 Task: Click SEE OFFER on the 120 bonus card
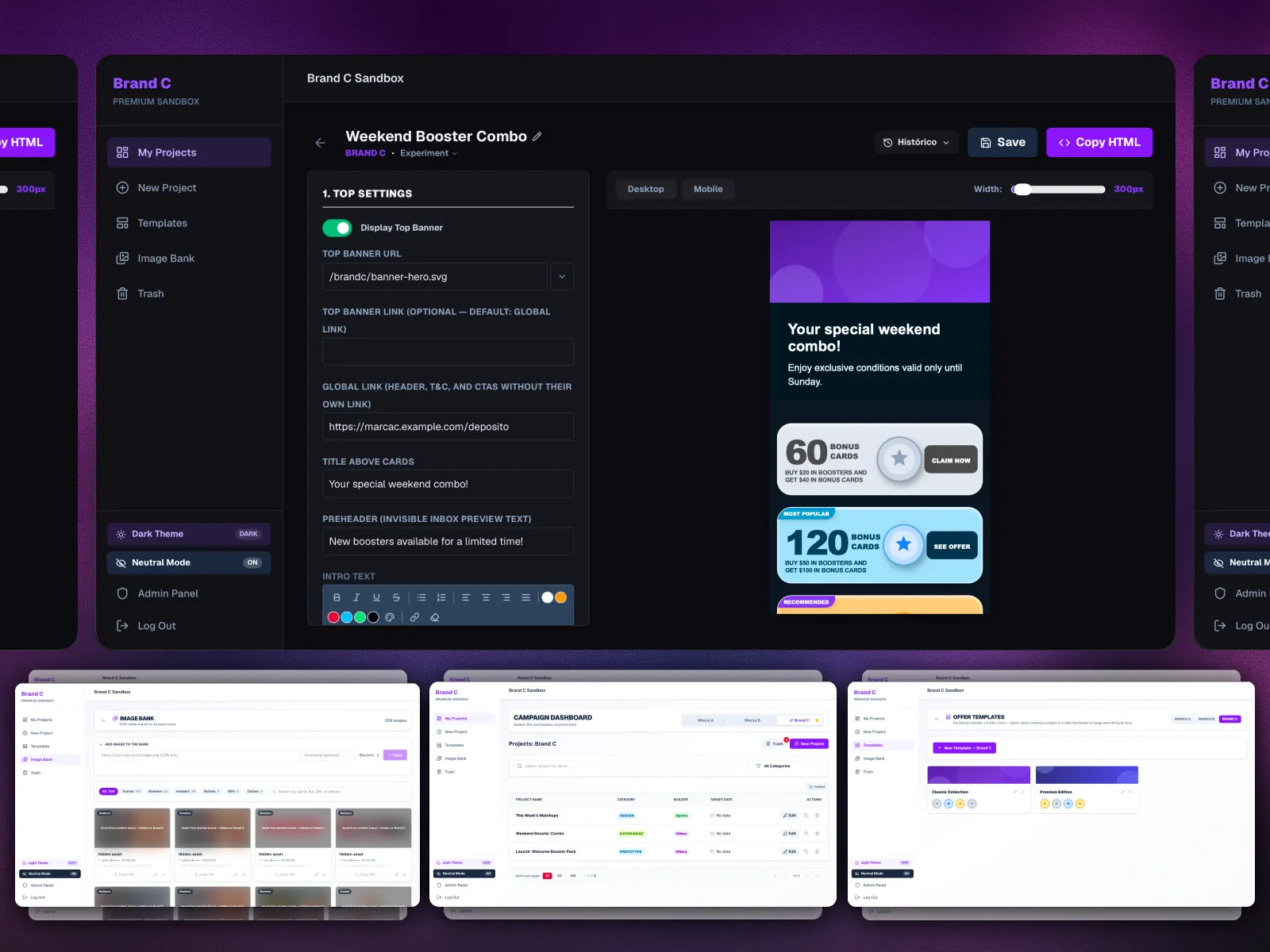pyautogui.click(x=952, y=546)
